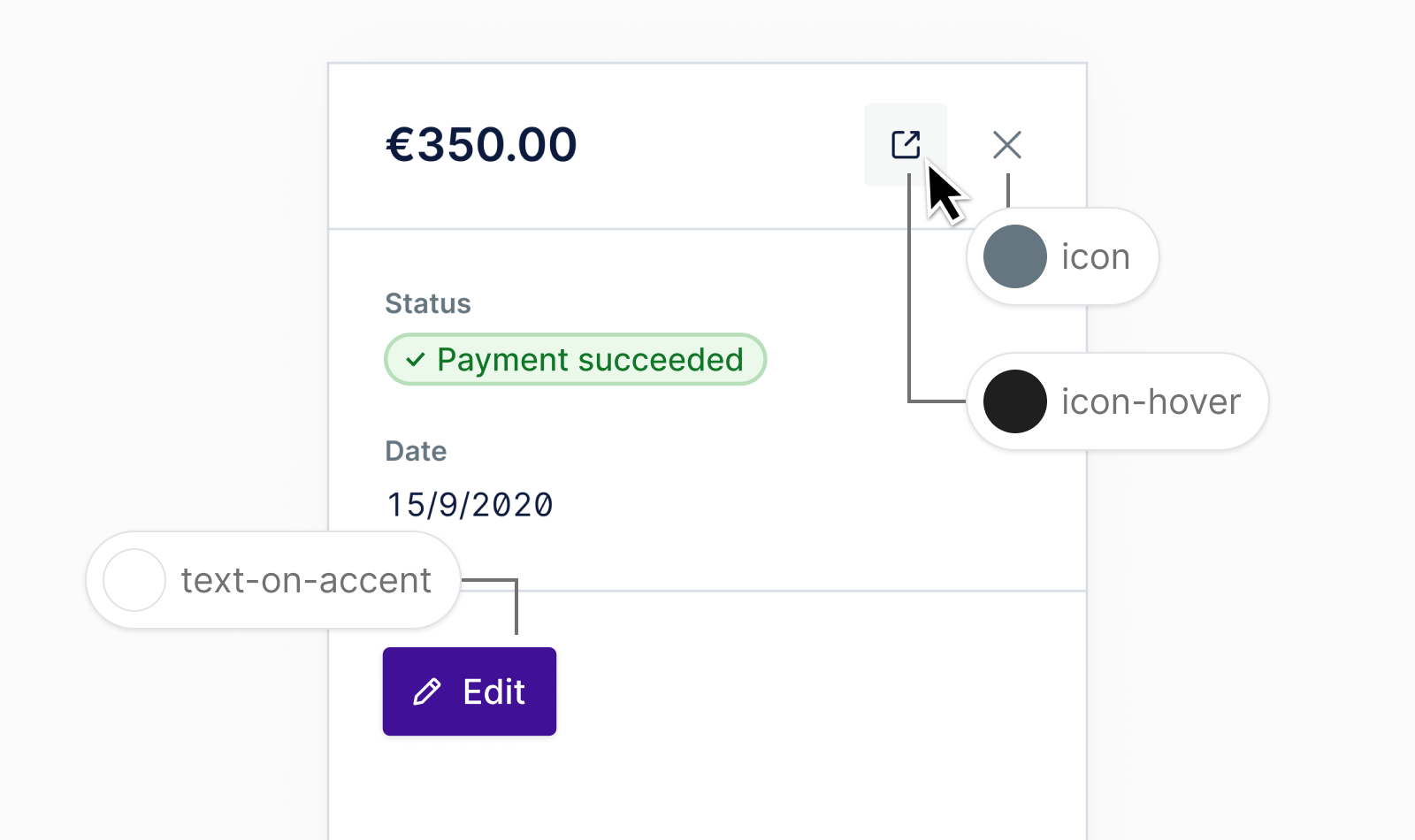
Task: Click the €350.00 amount heading
Action: pos(481,144)
